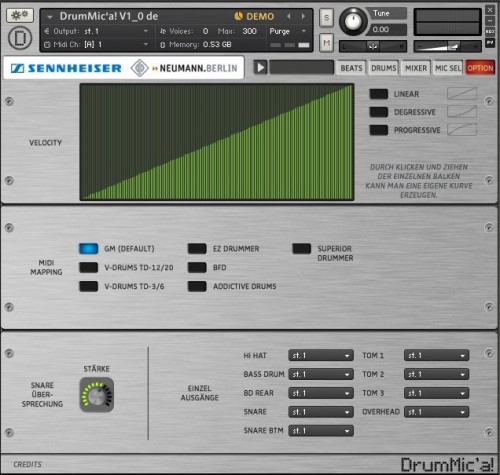Image resolution: width=500 pixels, height=475 pixels.
Task: Select ADDICTIVE DRUMS mapping
Action: pyautogui.click(x=197, y=286)
